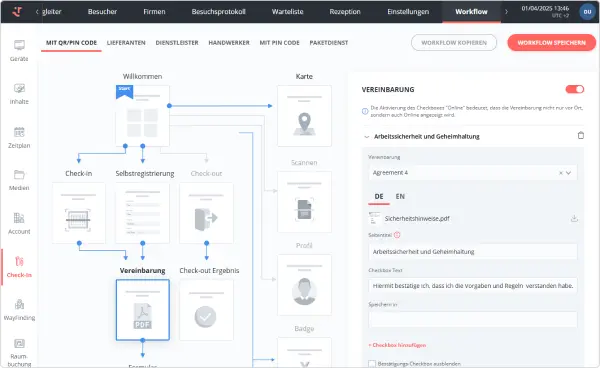The image size is (600, 368).
Task: Open Check-In in the sidebar
Action: click(x=19, y=267)
